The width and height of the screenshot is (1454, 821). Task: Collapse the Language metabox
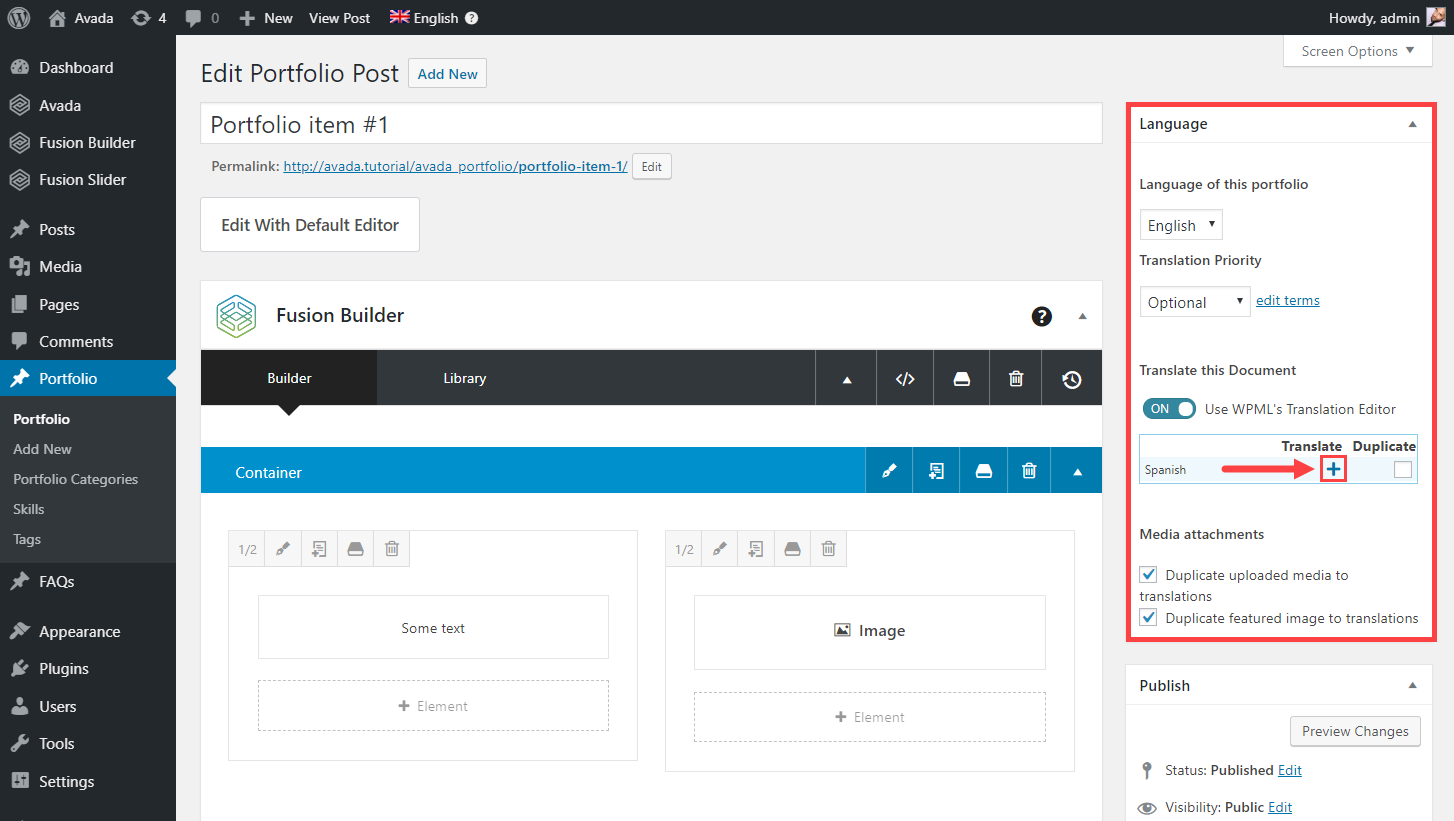[x=1412, y=124]
